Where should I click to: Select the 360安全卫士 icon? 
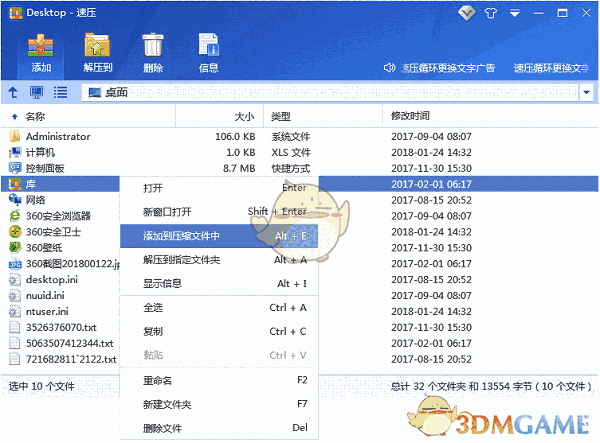click(15, 232)
